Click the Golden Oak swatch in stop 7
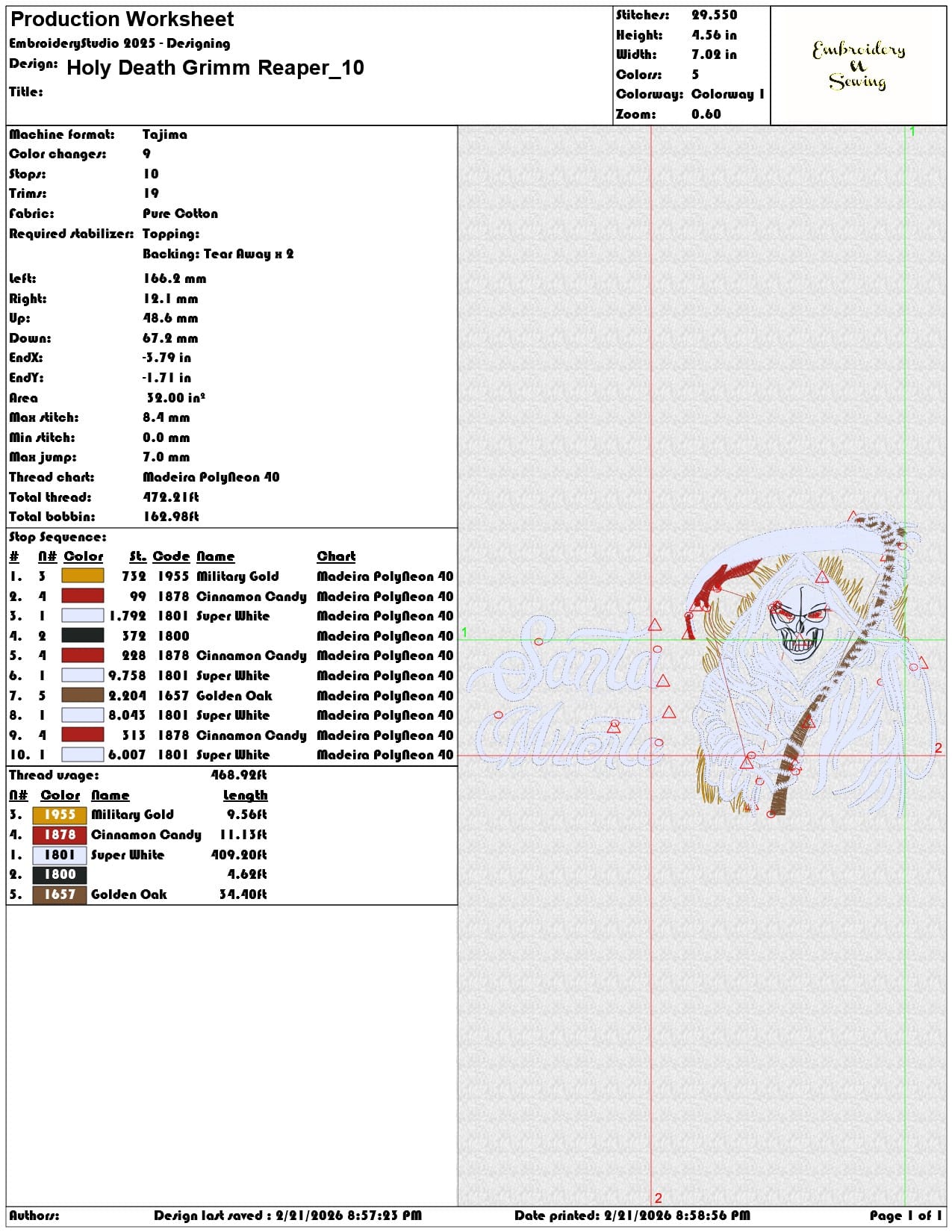 point(82,695)
